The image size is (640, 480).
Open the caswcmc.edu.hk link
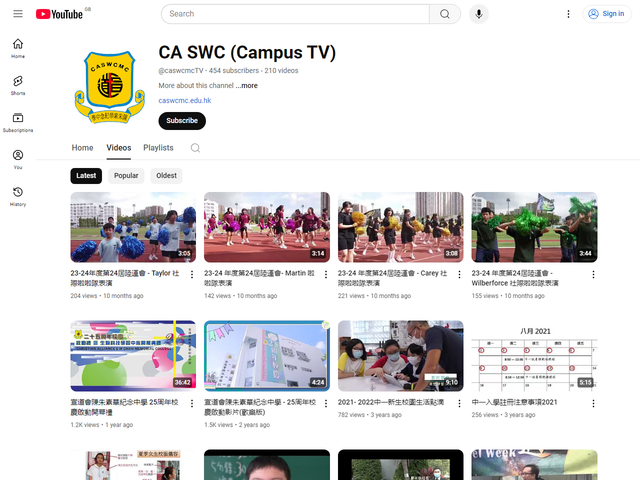tap(184, 100)
